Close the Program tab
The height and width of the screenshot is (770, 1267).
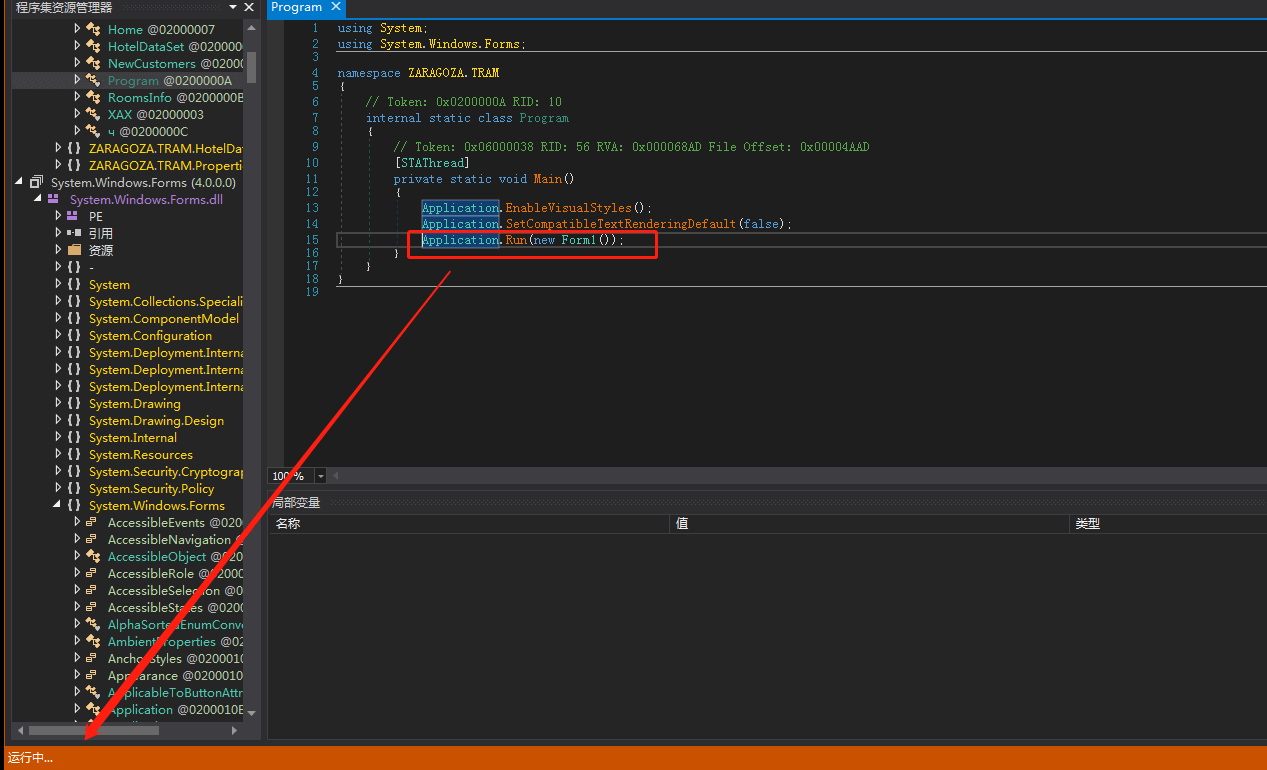tap(336, 7)
